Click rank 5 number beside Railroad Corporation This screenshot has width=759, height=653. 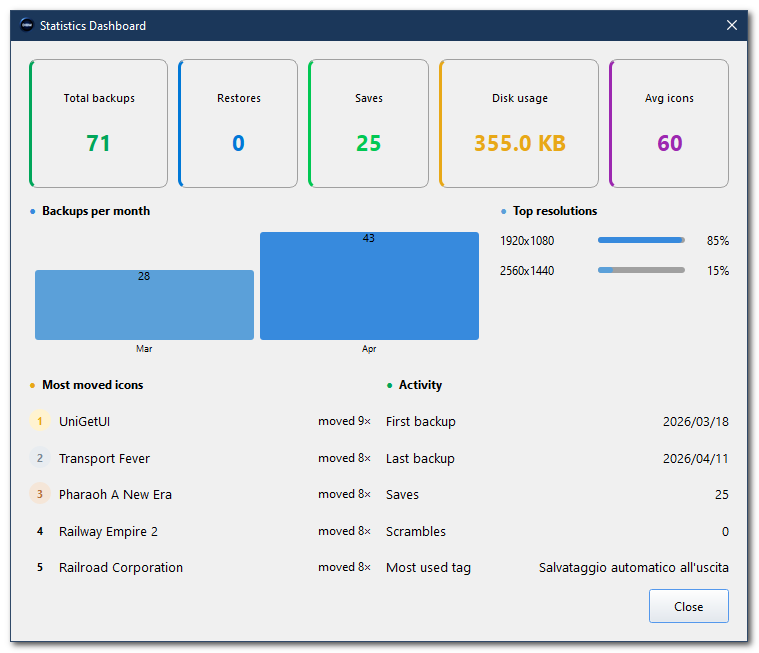(40, 567)
